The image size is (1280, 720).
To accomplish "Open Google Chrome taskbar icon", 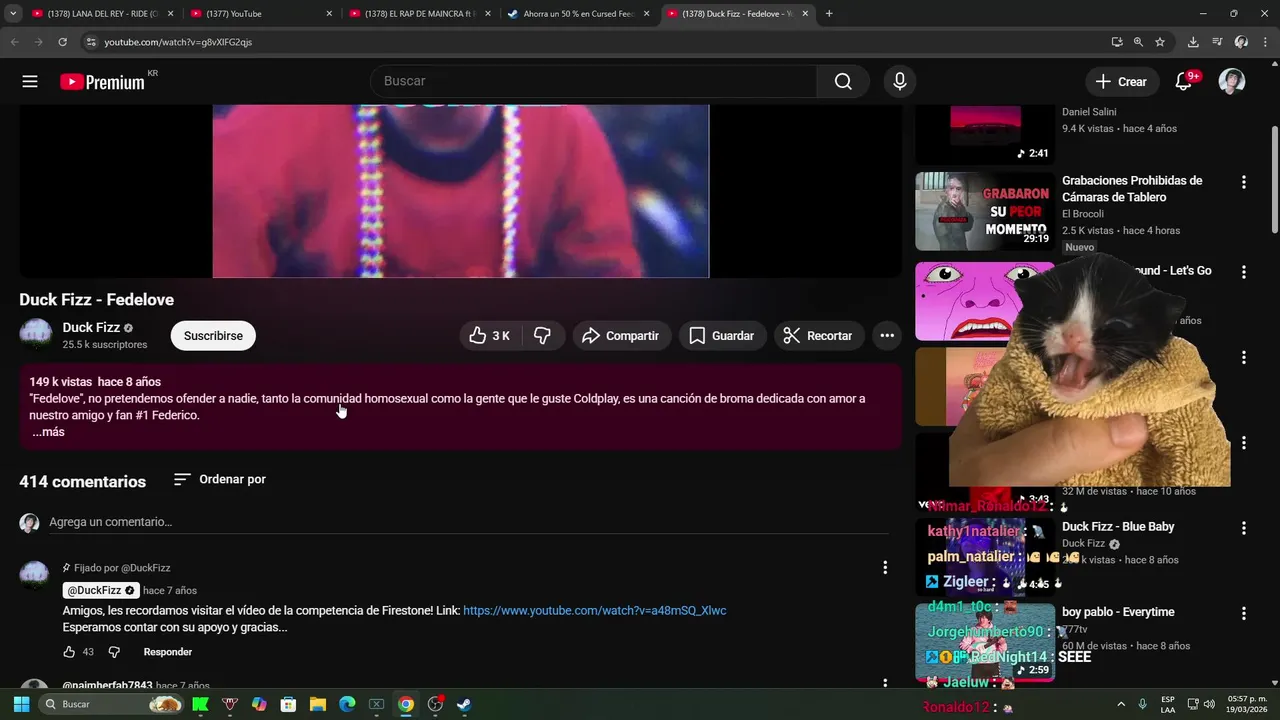I will [405, 704].
